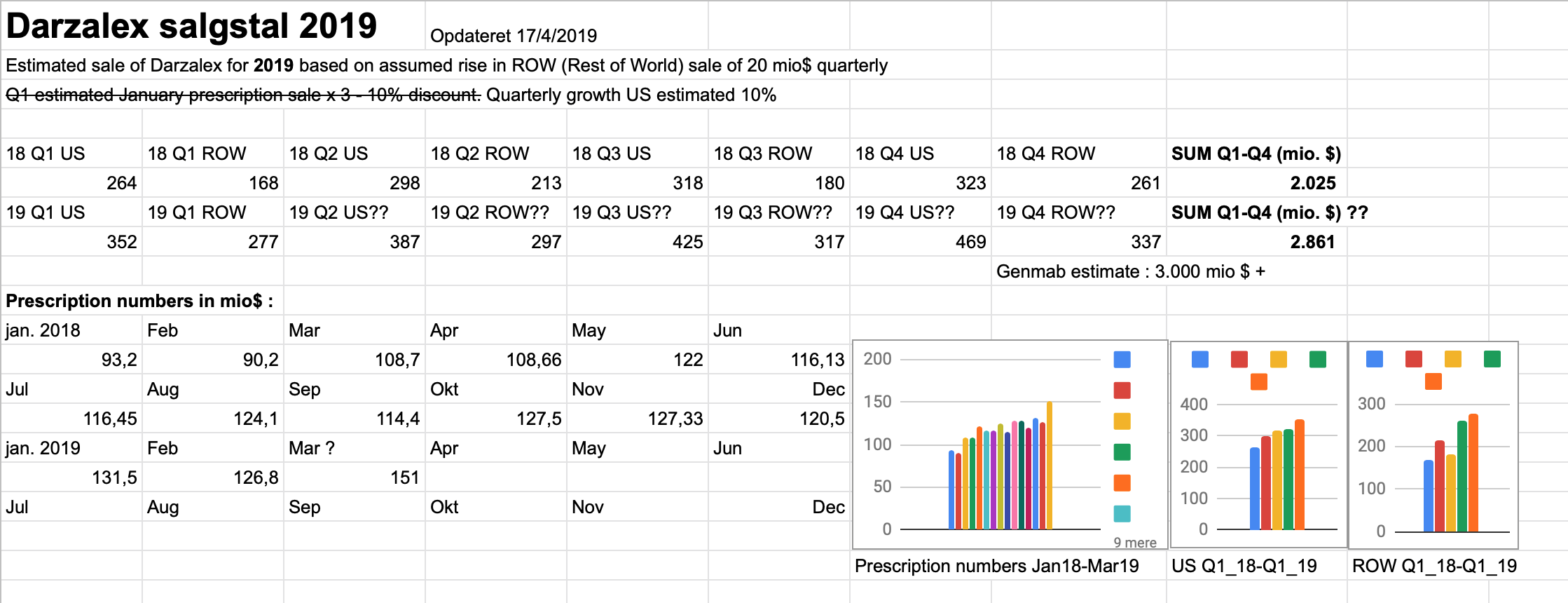Select the blue legend swatch in prescription chart
The width and height of the screenshot is (1568, 603).
click(1122, 360)
